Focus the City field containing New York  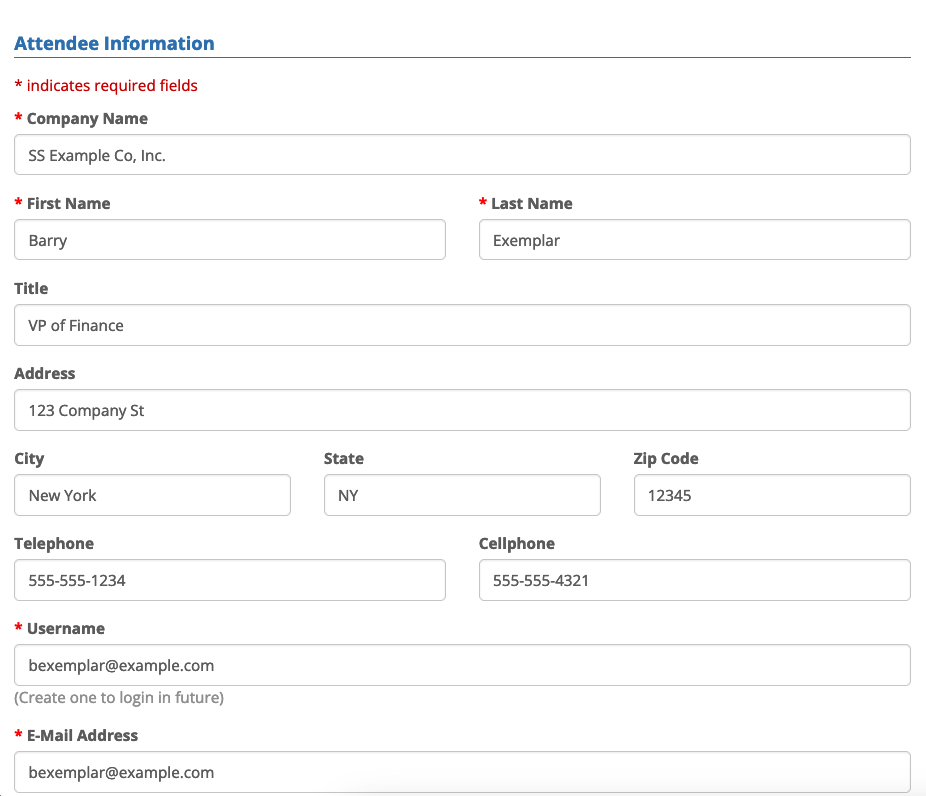tap(152, 495)
